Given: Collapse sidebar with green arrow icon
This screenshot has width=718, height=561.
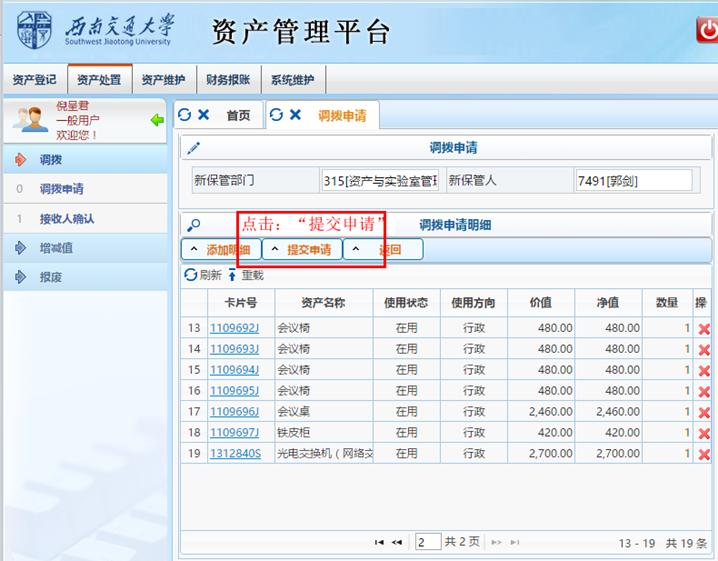Looking at the screenshot, I should (157, 120).
